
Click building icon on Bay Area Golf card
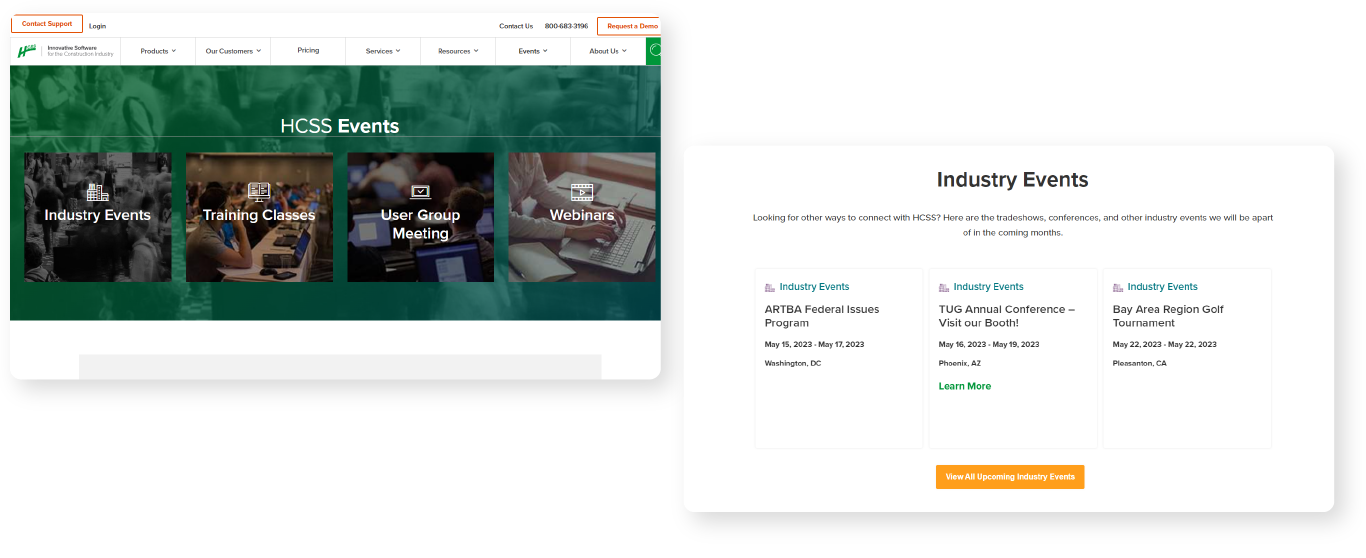click(1118, 287)
